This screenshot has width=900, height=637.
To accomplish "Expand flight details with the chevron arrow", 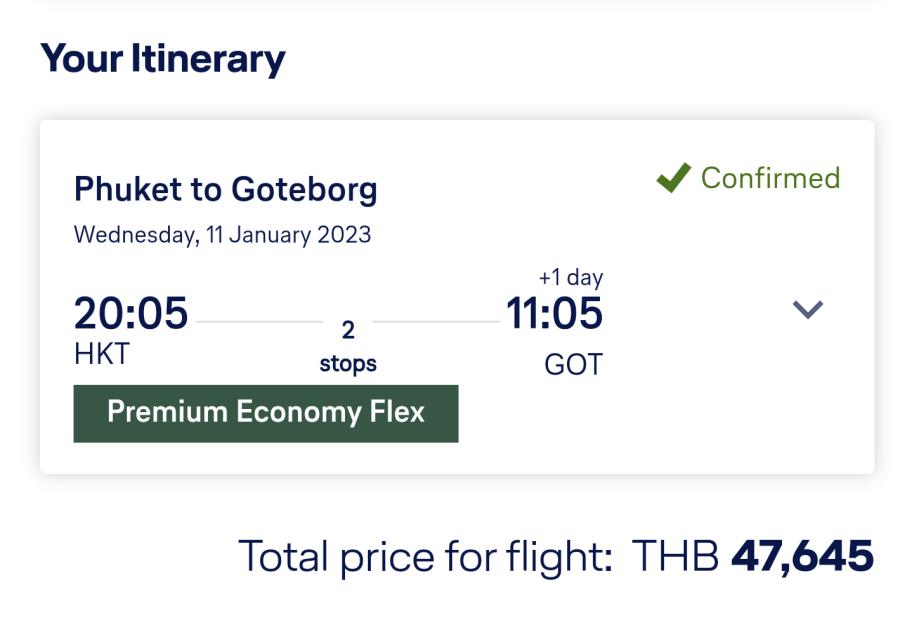I will [807, 310].
